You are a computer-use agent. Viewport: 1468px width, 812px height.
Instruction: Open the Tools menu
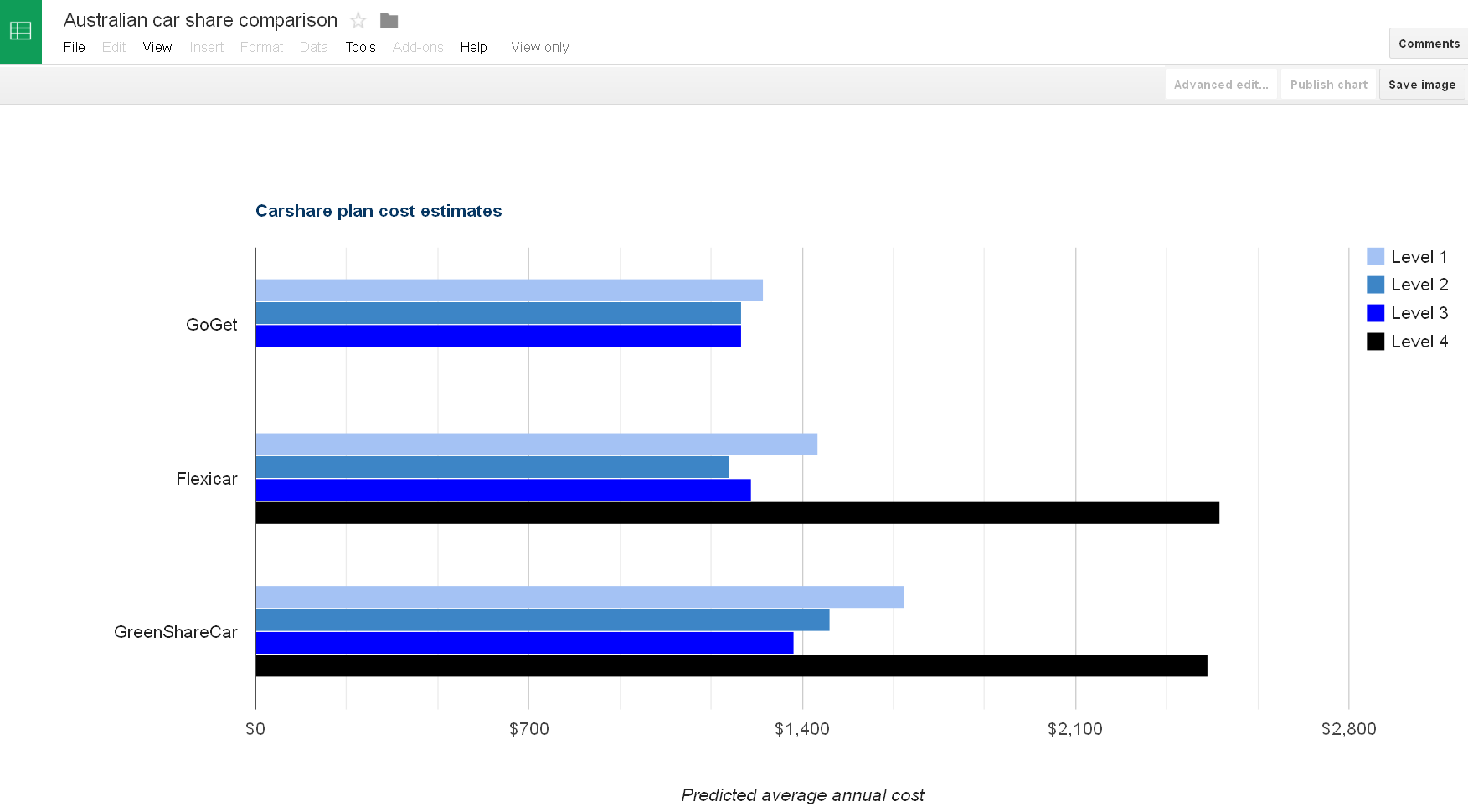[x=361, y=47]
